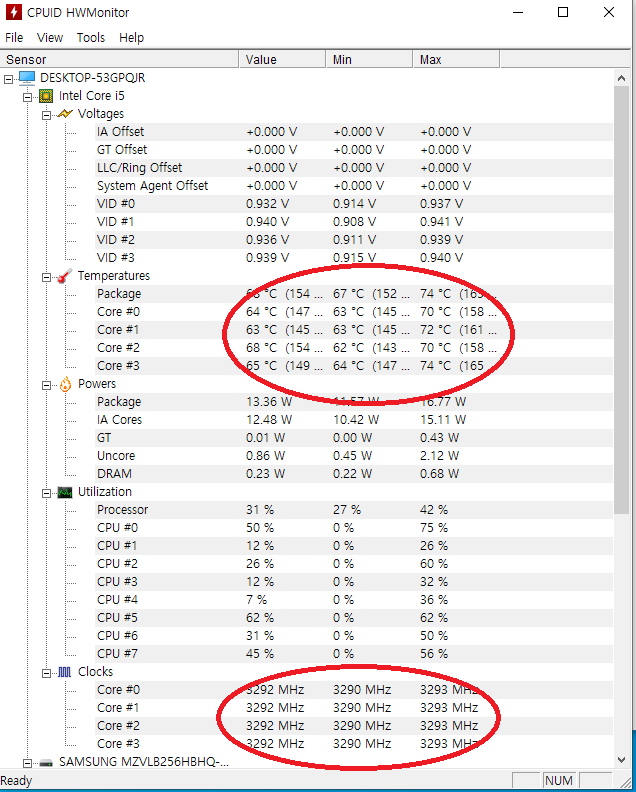Select the VID #0 row

pyautogui.click(x=354, y=204)
